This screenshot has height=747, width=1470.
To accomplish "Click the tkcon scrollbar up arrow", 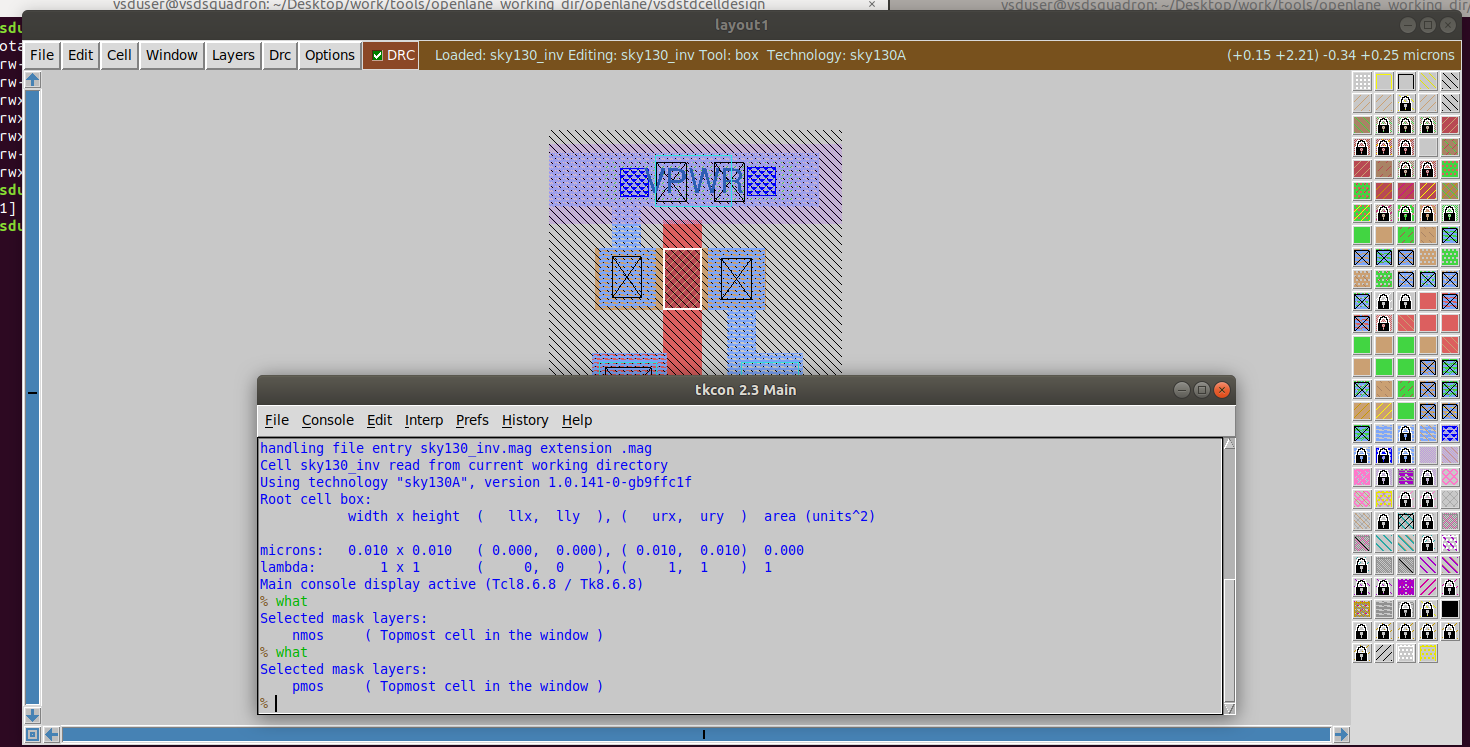I will 1229,444.
